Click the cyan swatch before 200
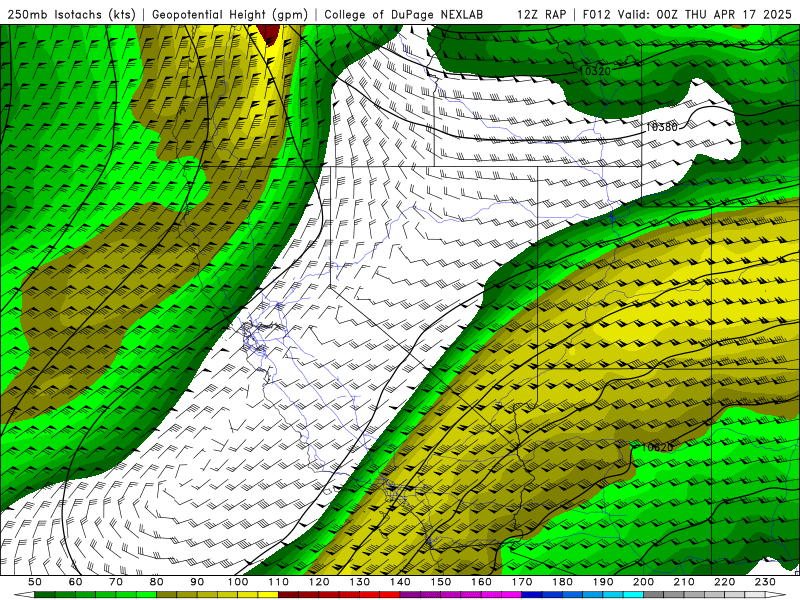This screenshot has width=800, height=600. [x=633, y=595]
